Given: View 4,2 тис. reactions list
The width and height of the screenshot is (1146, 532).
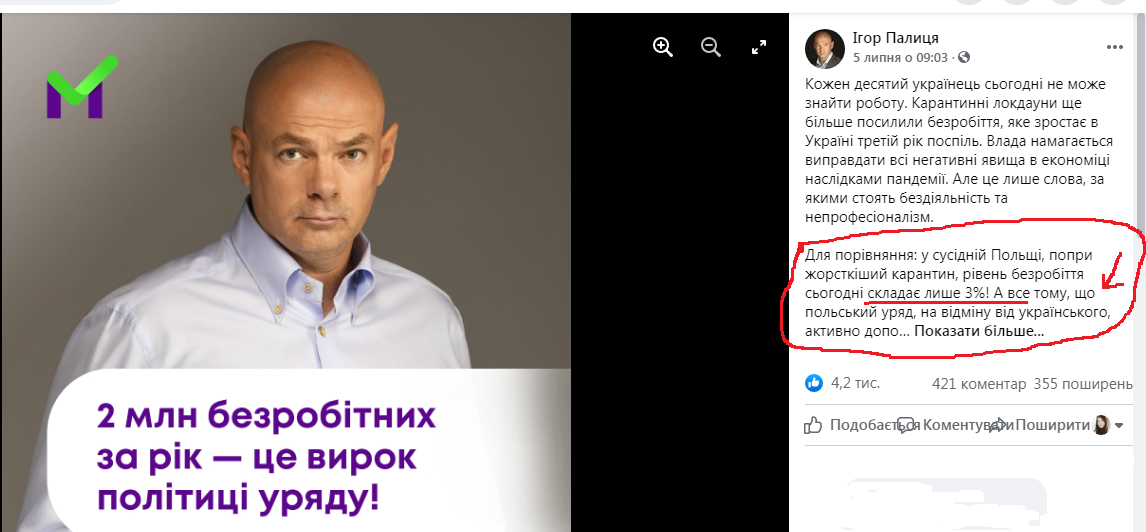Looking at the screenshot, I should [855, 383].
